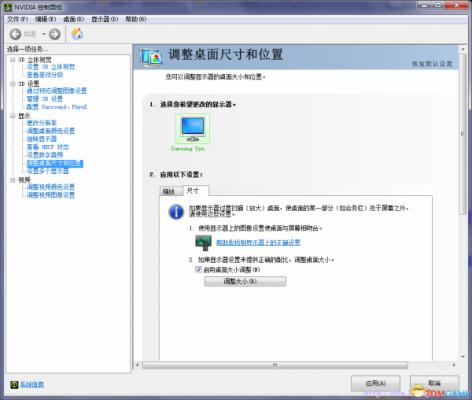Collapse the 视频 tree node

(12, 180)
